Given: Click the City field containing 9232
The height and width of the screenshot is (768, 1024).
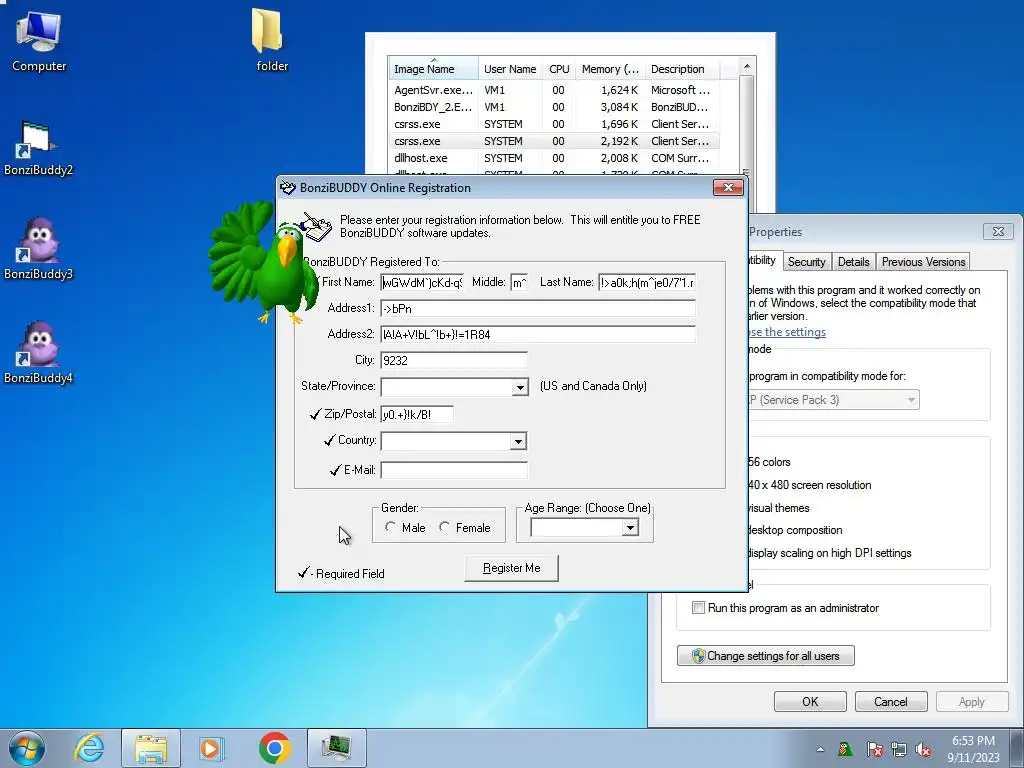Looking at the screenshot, I should [454, 360].
